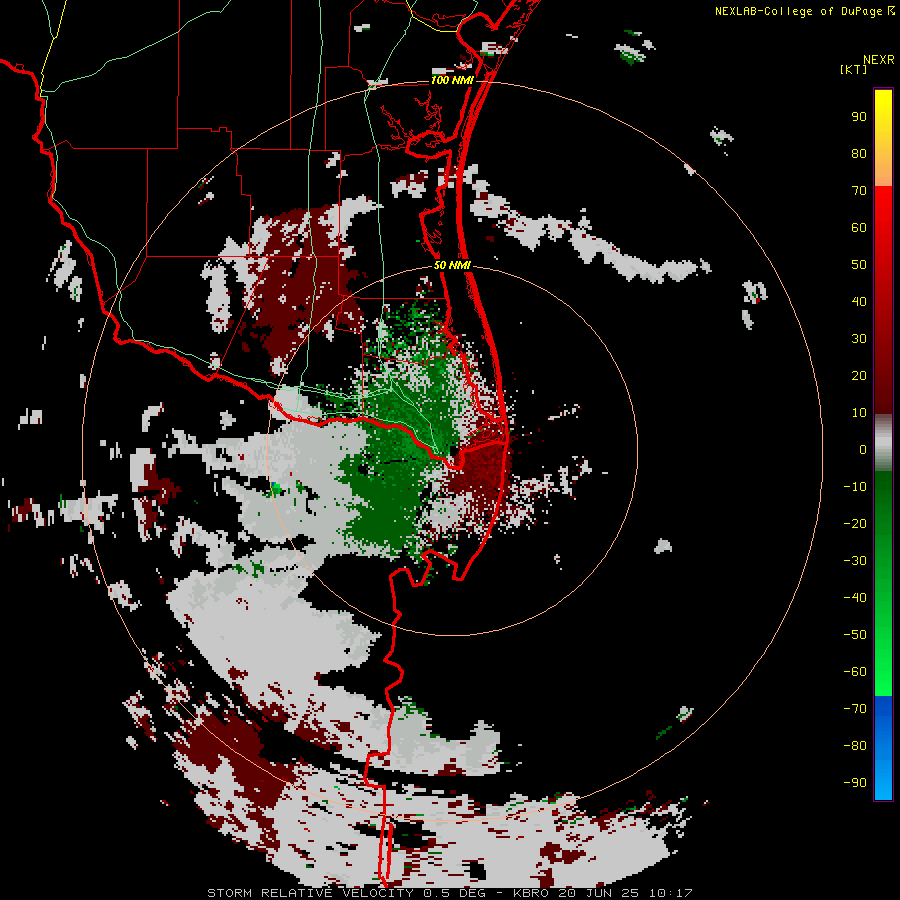Click the -80 value on velocity scale
The height and width of the screenshot is (900, 900).
(x=855, y=746)
